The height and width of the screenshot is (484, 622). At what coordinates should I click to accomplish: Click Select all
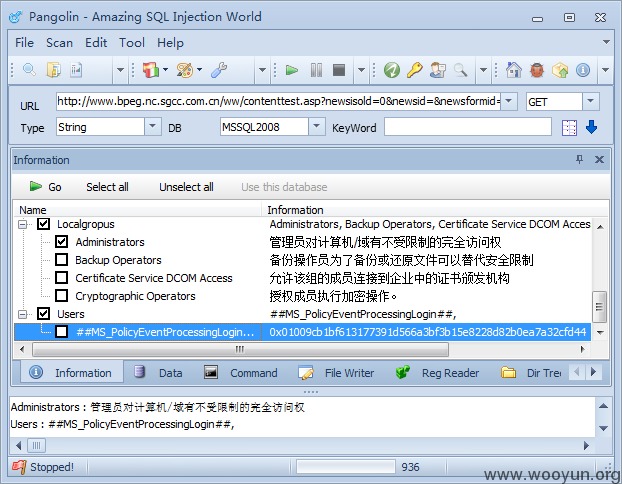point(107,187)
